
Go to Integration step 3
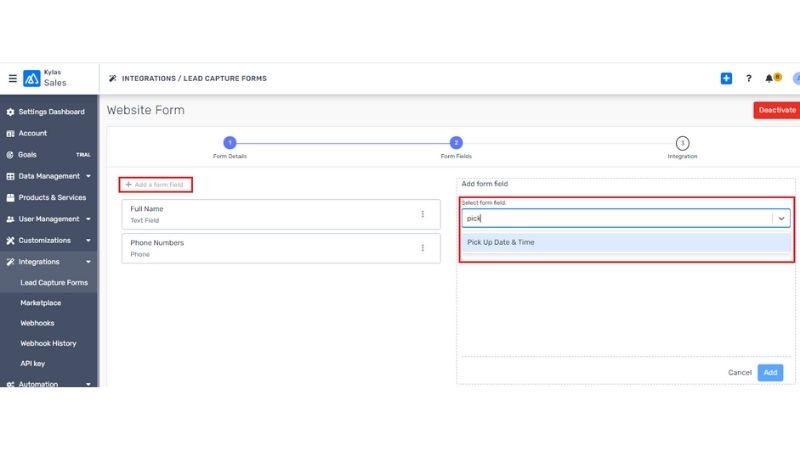[682, 143]
